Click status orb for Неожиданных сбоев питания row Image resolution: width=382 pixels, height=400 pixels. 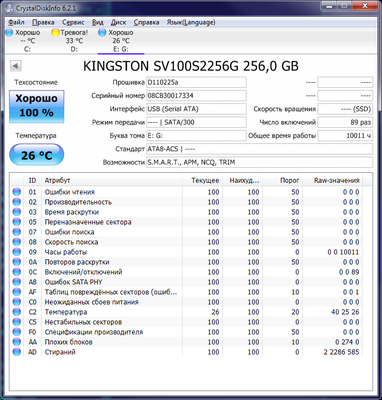[x=17, y=302]
